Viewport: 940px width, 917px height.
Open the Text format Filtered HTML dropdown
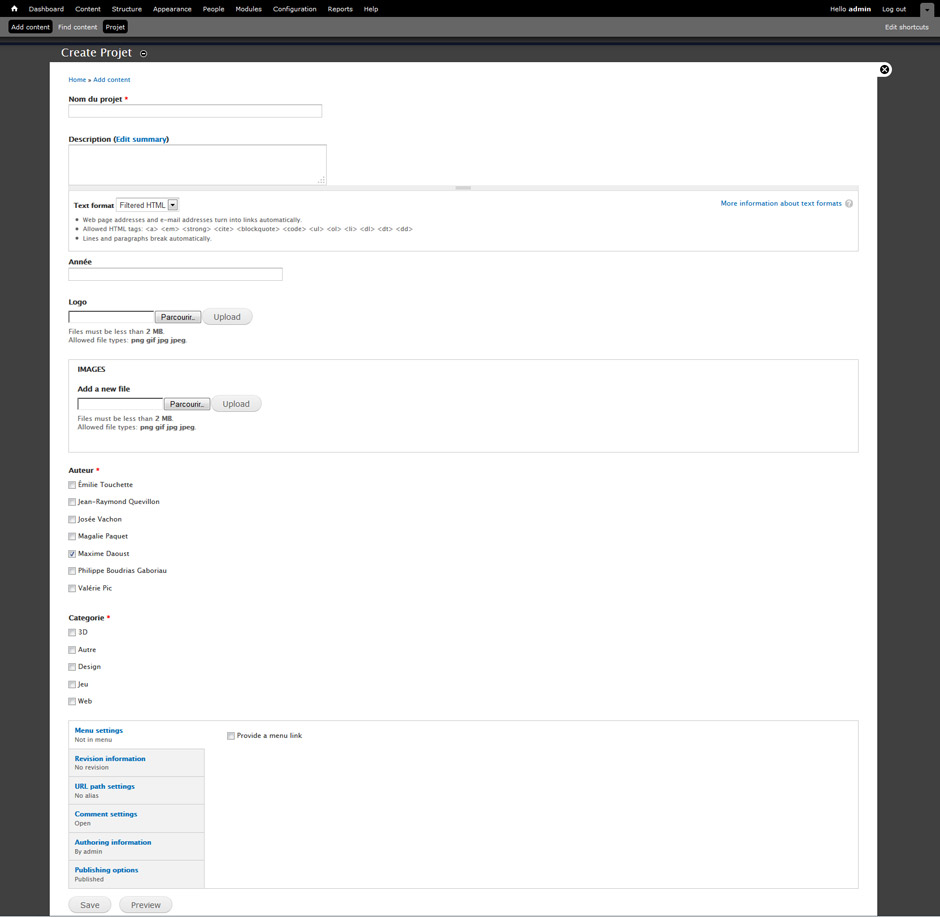(x=147, y=205)
